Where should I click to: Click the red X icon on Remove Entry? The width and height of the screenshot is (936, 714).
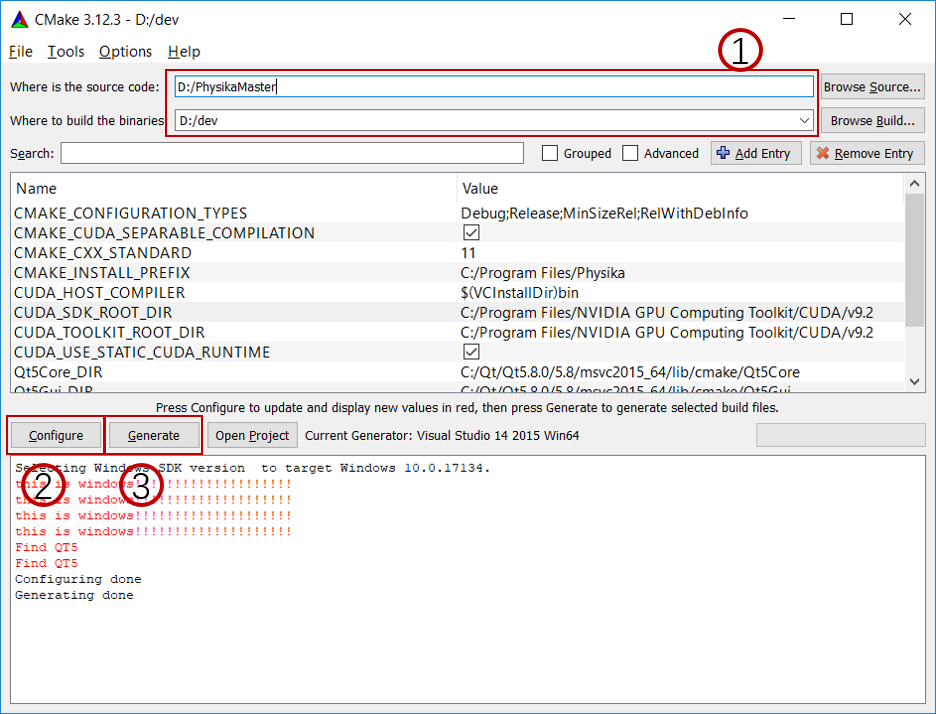tap(823, 153)
